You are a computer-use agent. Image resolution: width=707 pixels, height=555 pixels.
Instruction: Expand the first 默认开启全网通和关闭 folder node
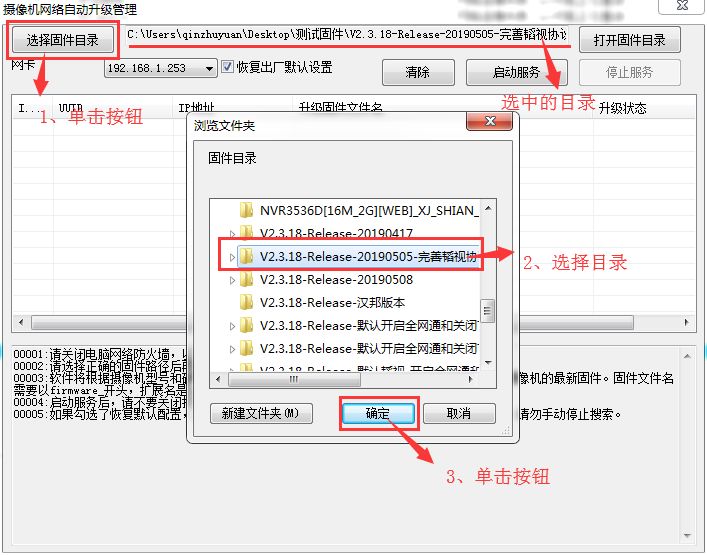tap(232, 326)
